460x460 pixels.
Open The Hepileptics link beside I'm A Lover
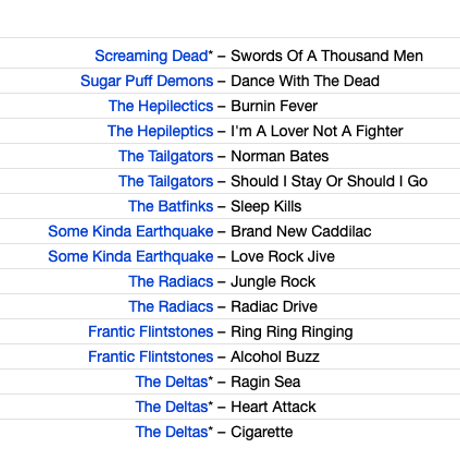click(x=160, y=131)
